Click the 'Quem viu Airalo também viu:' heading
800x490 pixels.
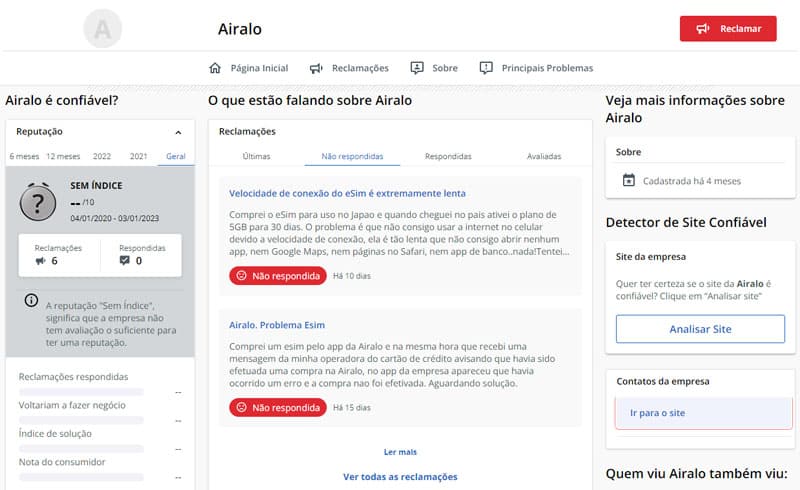tap(696, 474)
